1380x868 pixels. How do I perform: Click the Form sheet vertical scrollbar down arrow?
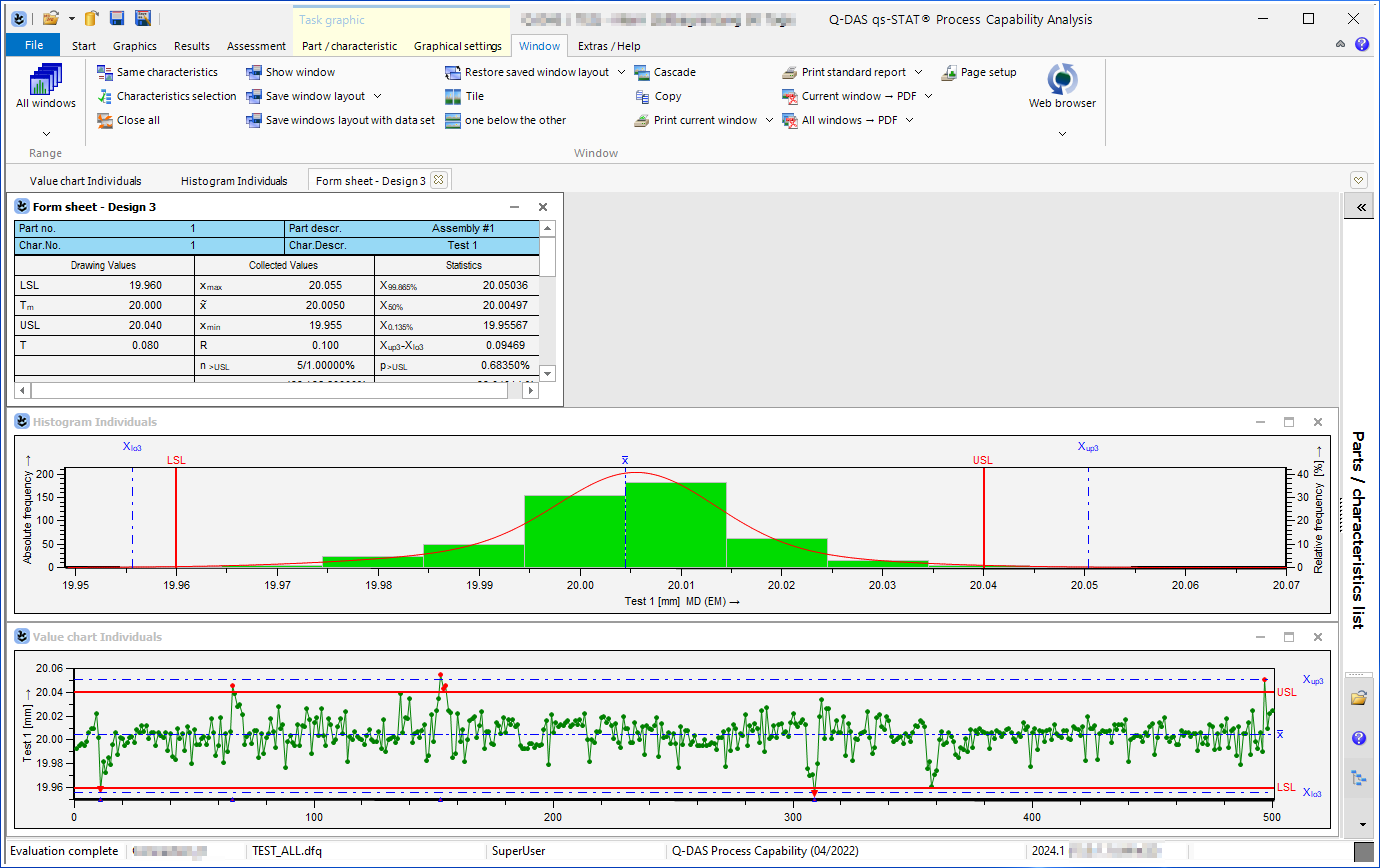[x=547, y=373]
